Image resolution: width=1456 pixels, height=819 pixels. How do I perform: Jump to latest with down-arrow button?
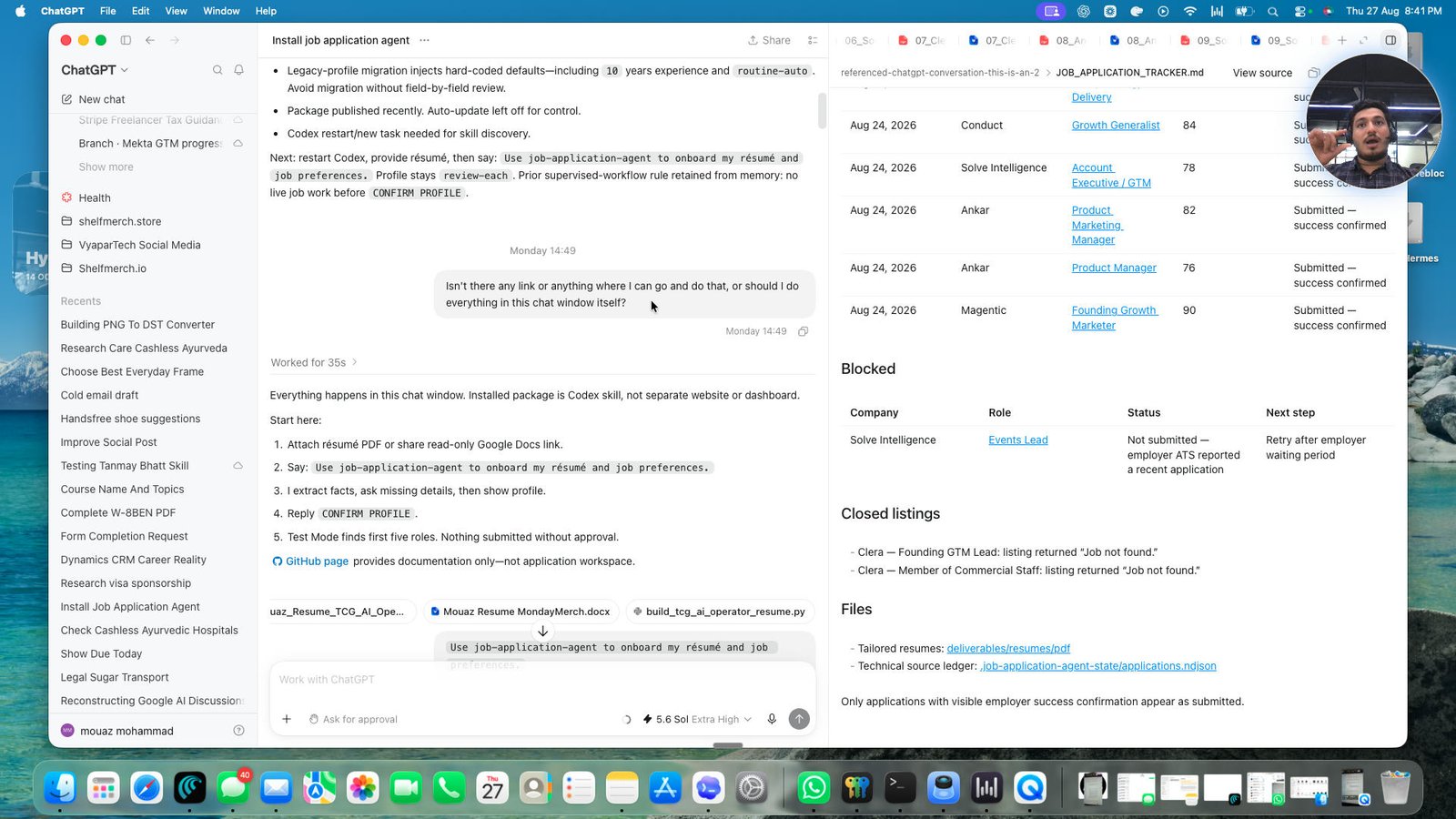click(x=542, y=632)
